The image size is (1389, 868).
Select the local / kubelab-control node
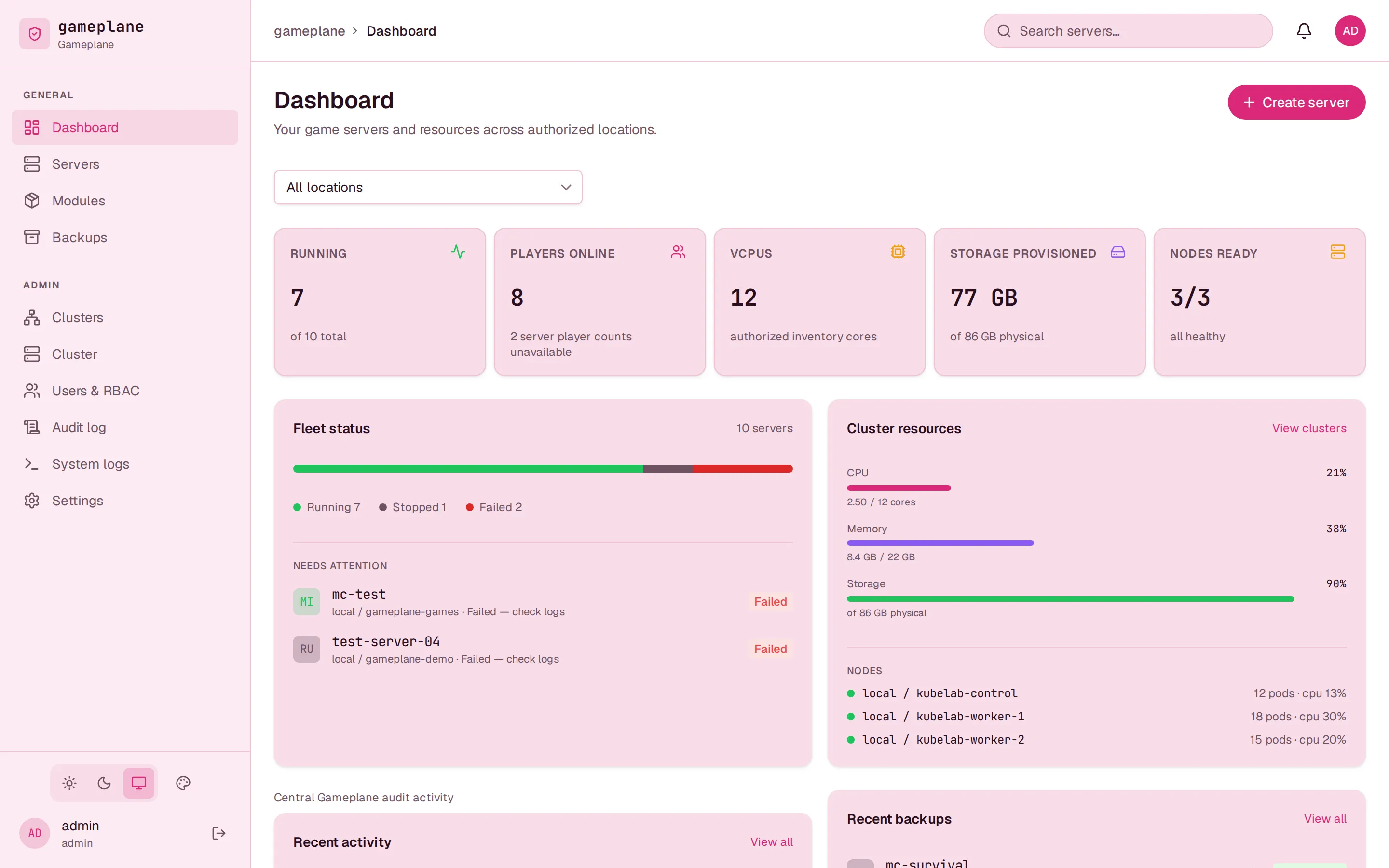click(1096, 693)
